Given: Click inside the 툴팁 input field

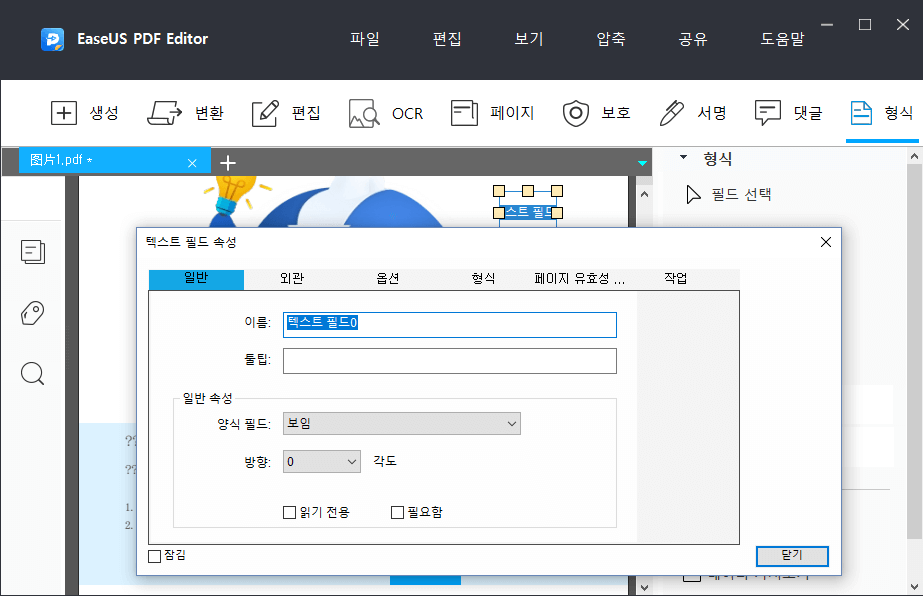Looking at the screenshot, I should pyautogui.click(x=449, y=361).
